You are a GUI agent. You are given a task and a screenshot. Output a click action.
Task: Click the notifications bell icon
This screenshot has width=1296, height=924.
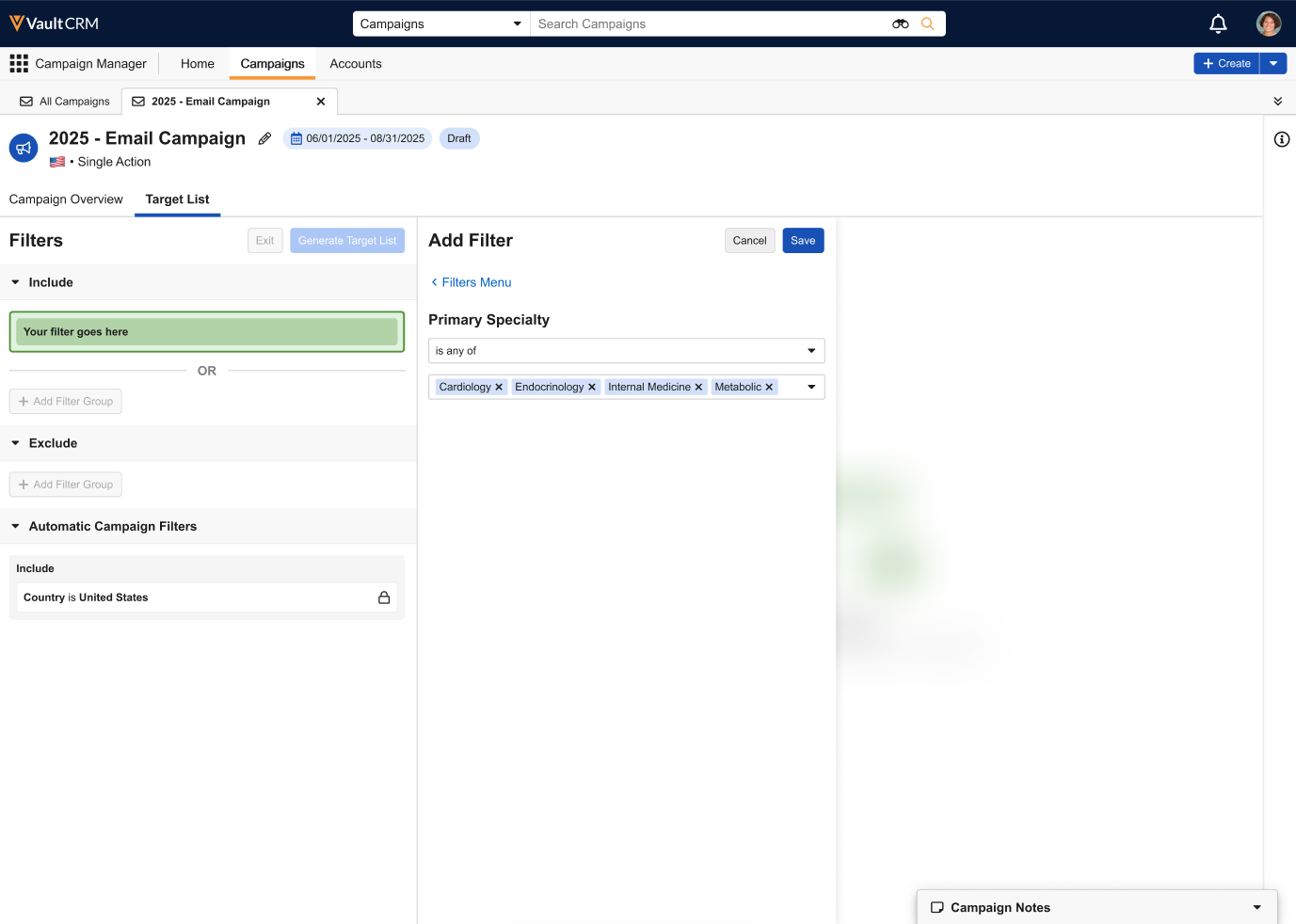1218,24
